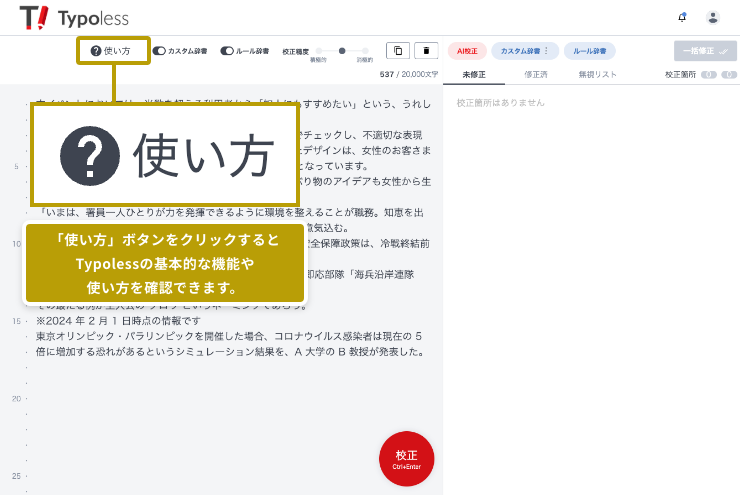Click the 537 / 20,000文字 character counter

[x=409, y=75]
